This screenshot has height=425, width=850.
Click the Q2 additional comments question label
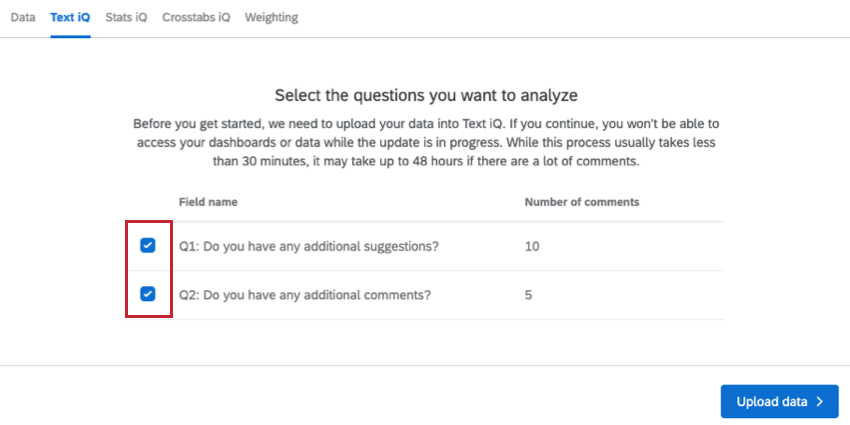tap(305, 295)
